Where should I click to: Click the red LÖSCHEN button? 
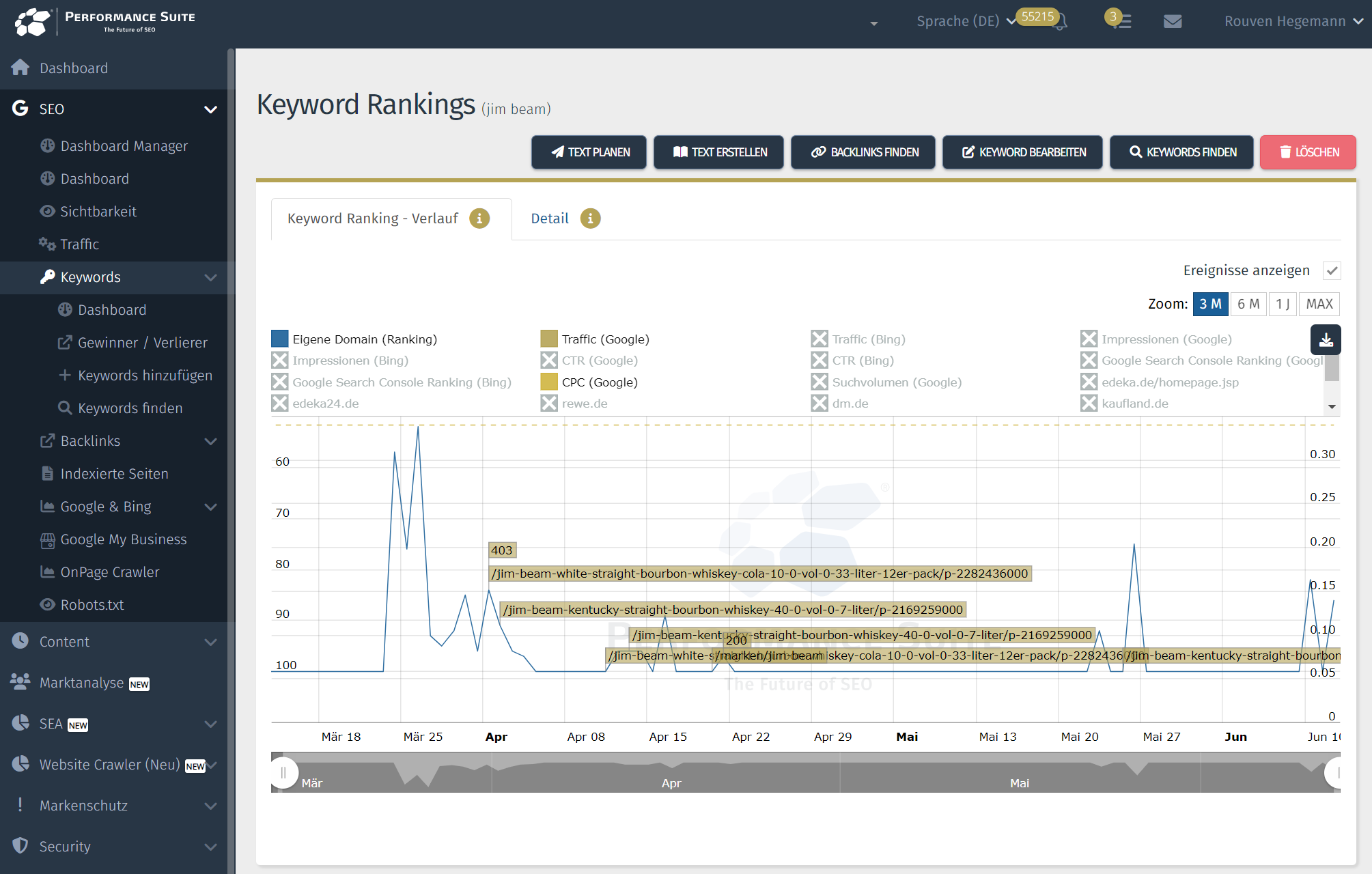click(1308, 152)
